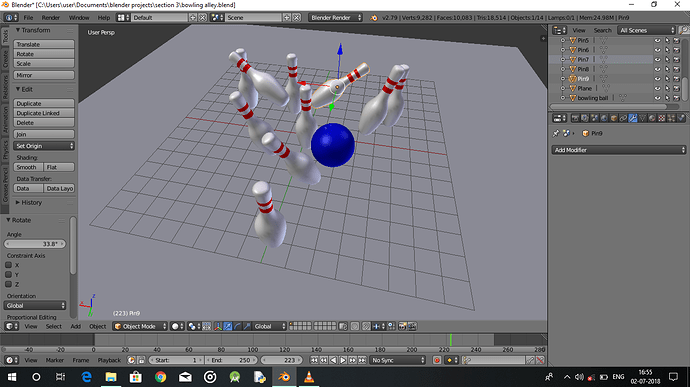
Task: Jump to the end frame of the timeline
Action: click(362, 360)
